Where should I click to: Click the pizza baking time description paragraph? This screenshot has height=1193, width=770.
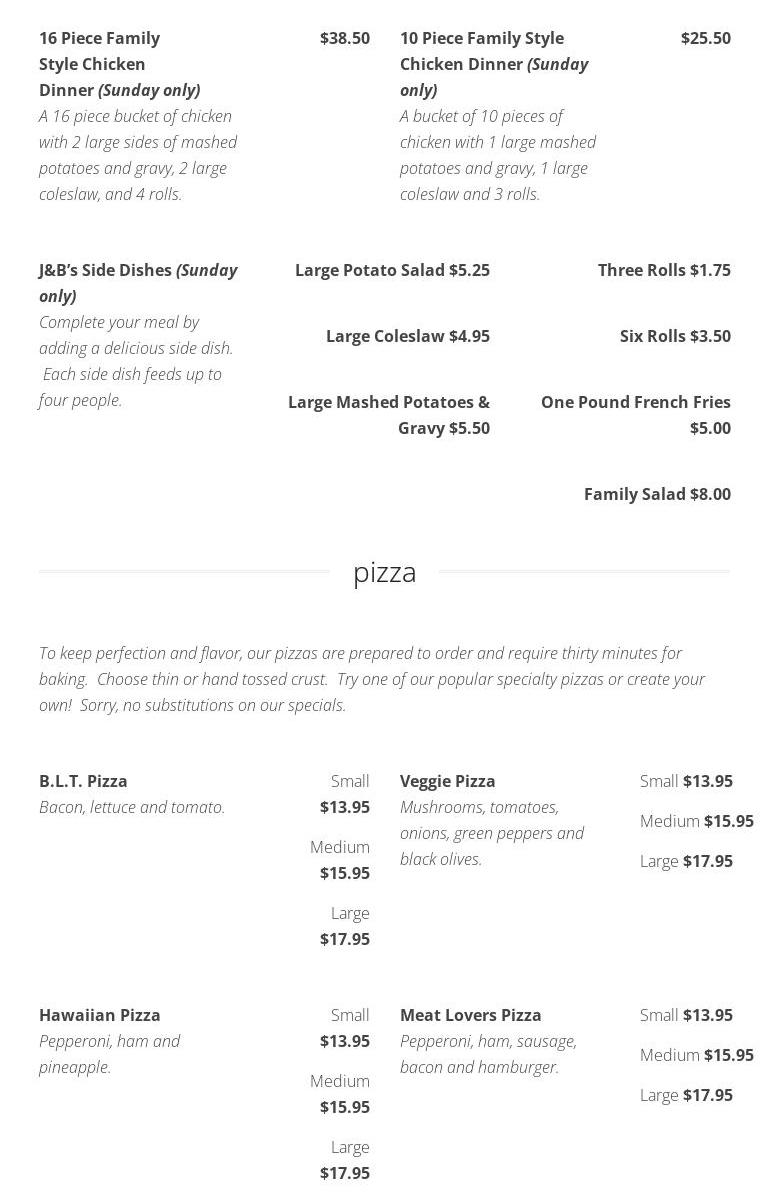[x=372, y=679]
